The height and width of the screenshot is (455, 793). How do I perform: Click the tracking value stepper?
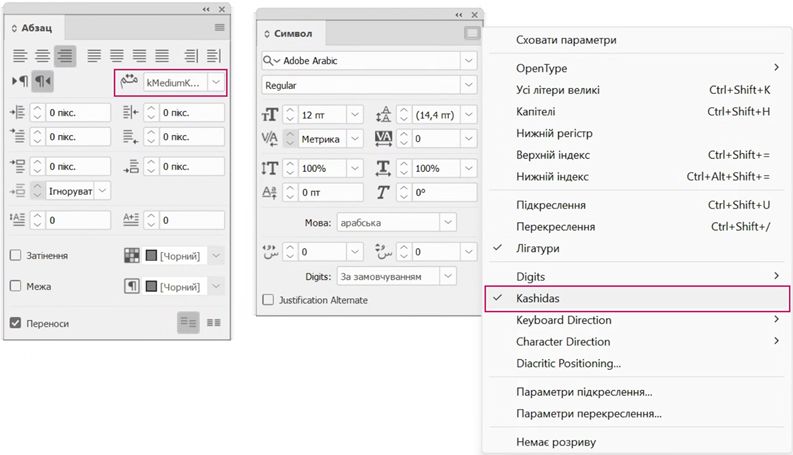(404, 139)
